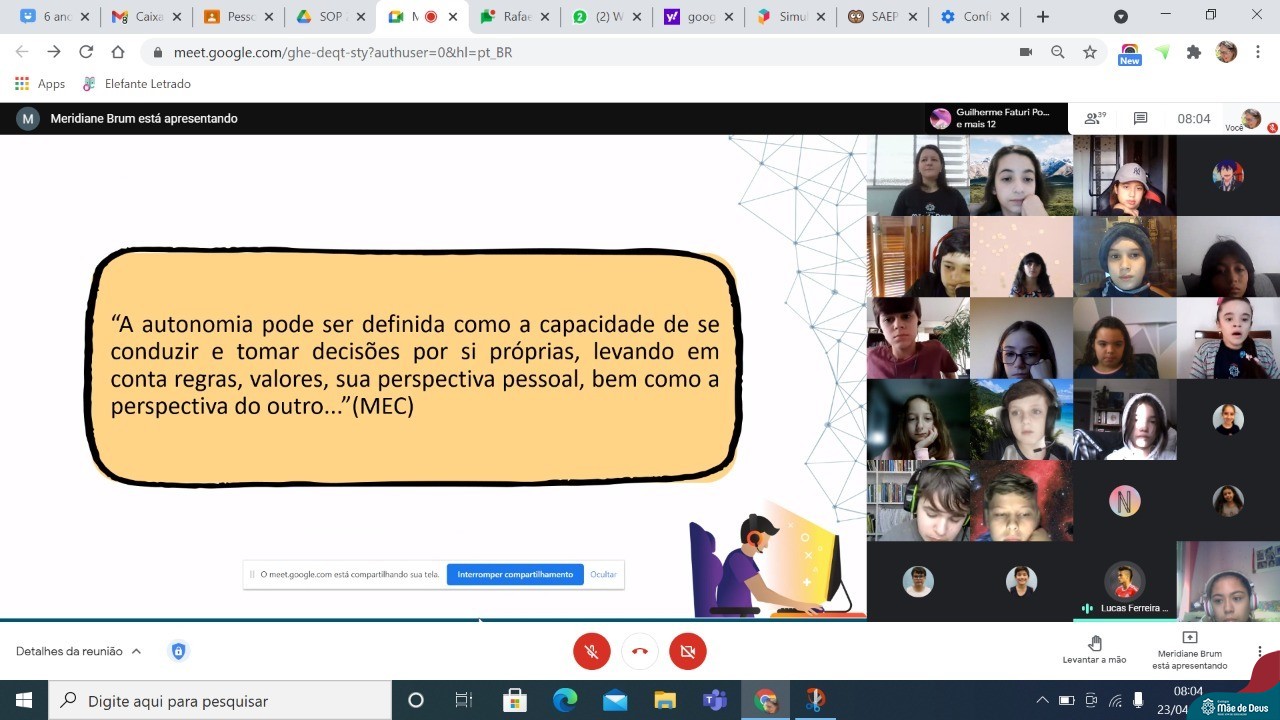Image resolution: width=1280 pixels, height=720 pixels.
Task: Show hidden system tray icons chevron
Action: [1042, 700]
